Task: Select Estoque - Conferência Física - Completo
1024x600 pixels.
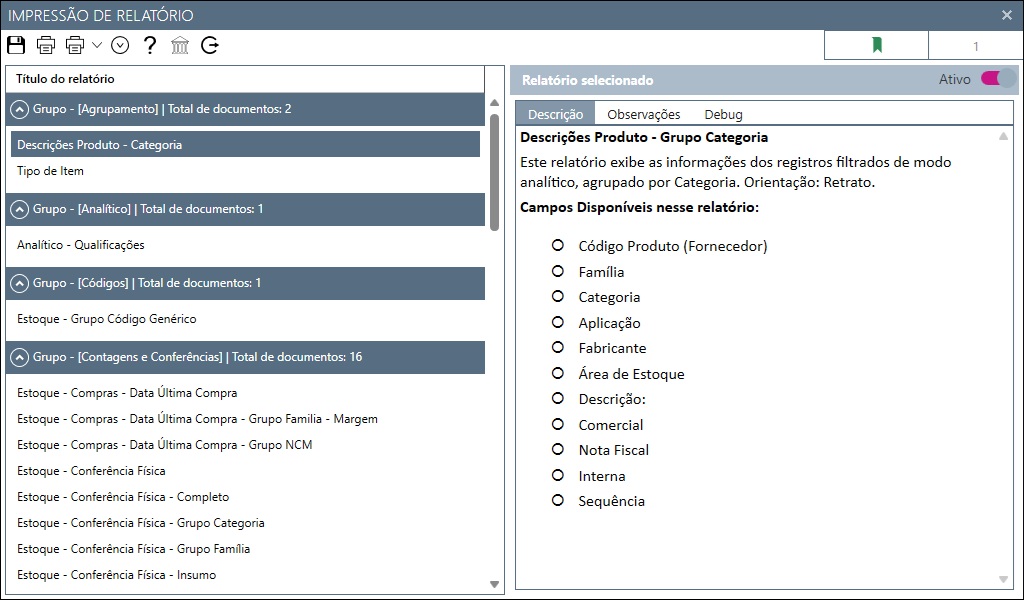Action: 246,497
